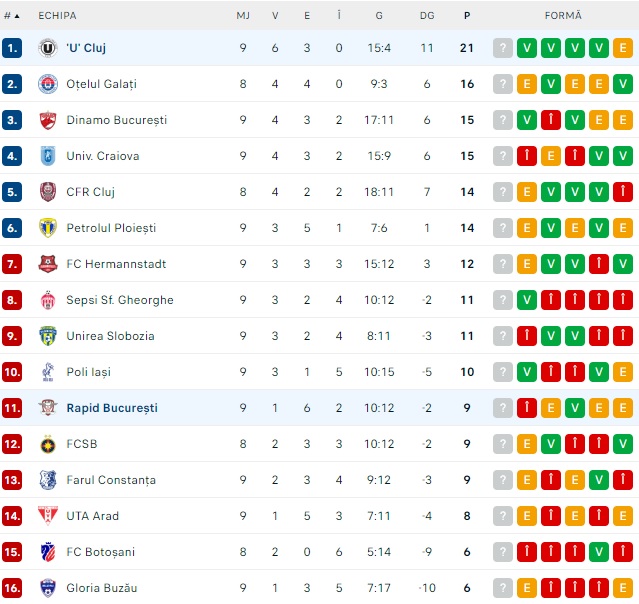Image resolution: width=639 pixels, height=604 pixels.
Task: Click the MJ column header
Action: point(243,16)
